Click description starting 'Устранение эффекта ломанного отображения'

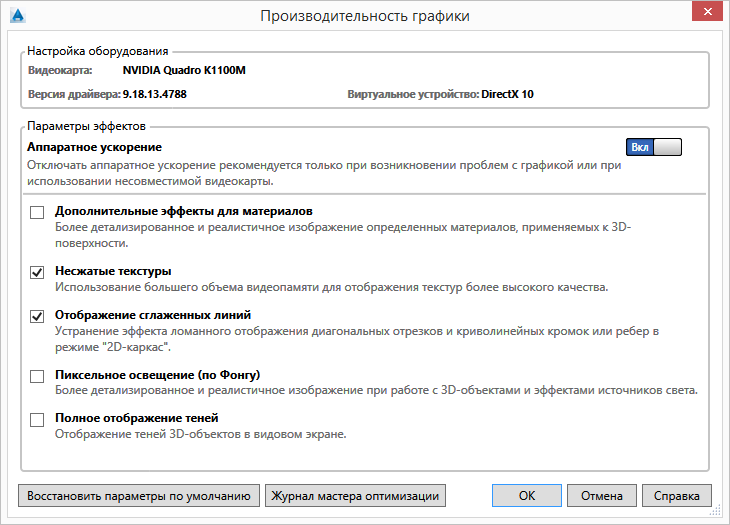pyautogui.click(x=357, y=339)
